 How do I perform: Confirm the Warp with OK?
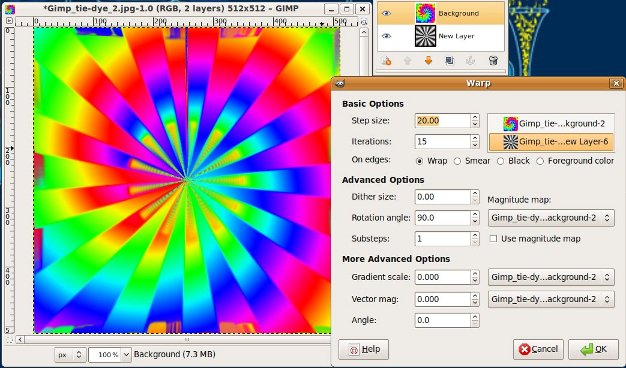[593, 349]
